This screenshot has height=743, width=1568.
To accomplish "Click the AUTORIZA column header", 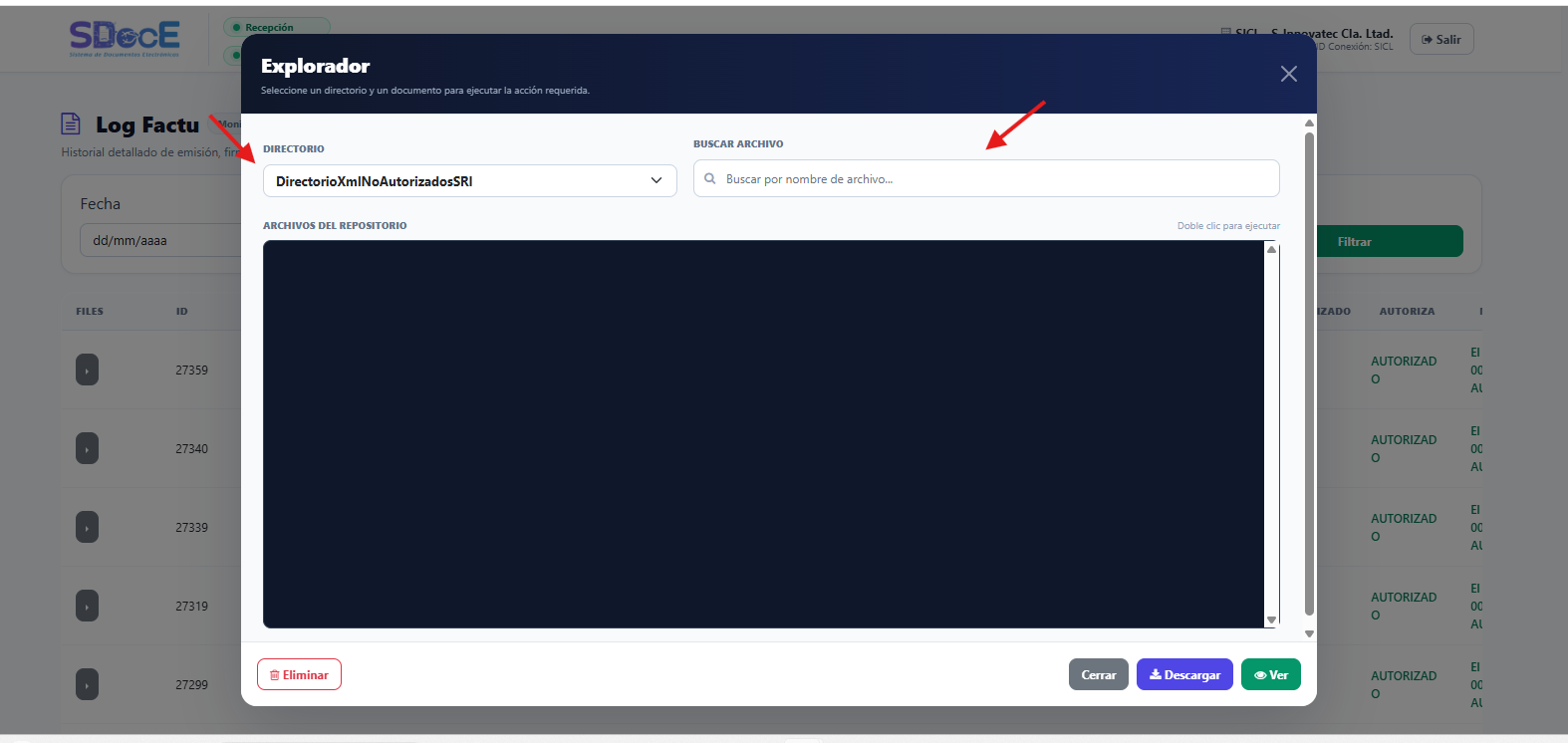I will 1407,311.
